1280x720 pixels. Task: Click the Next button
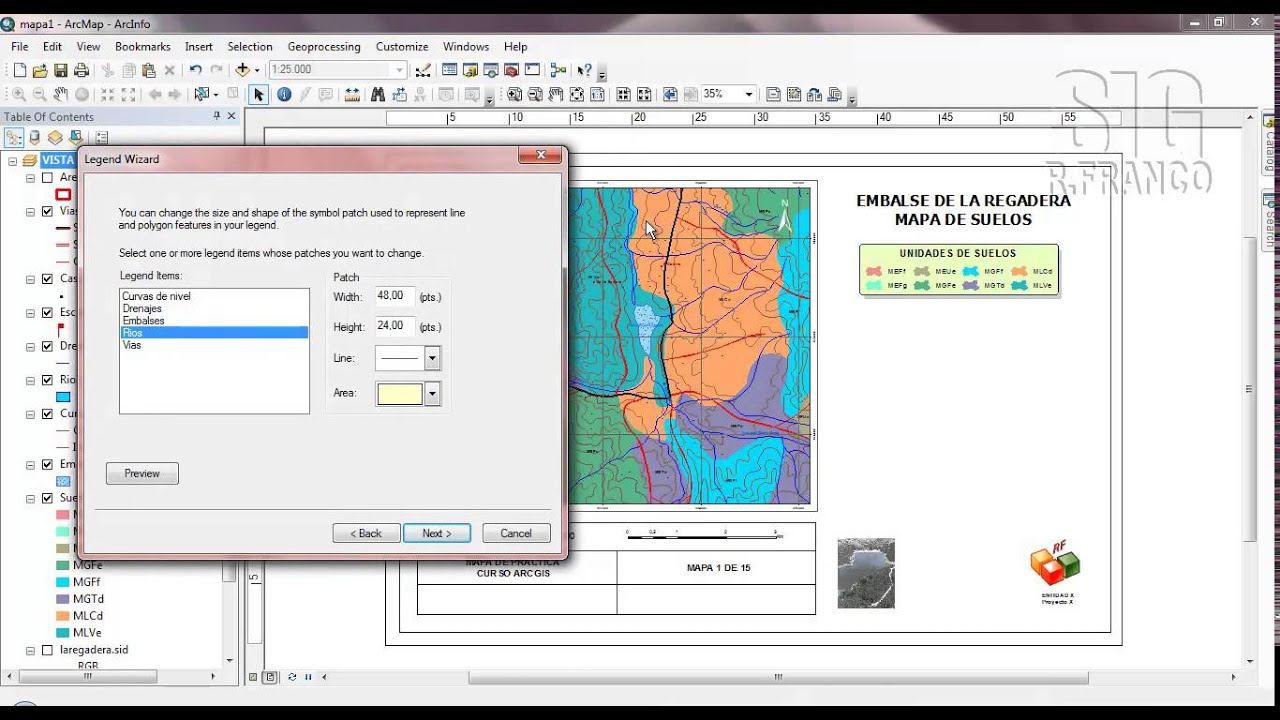437,533
